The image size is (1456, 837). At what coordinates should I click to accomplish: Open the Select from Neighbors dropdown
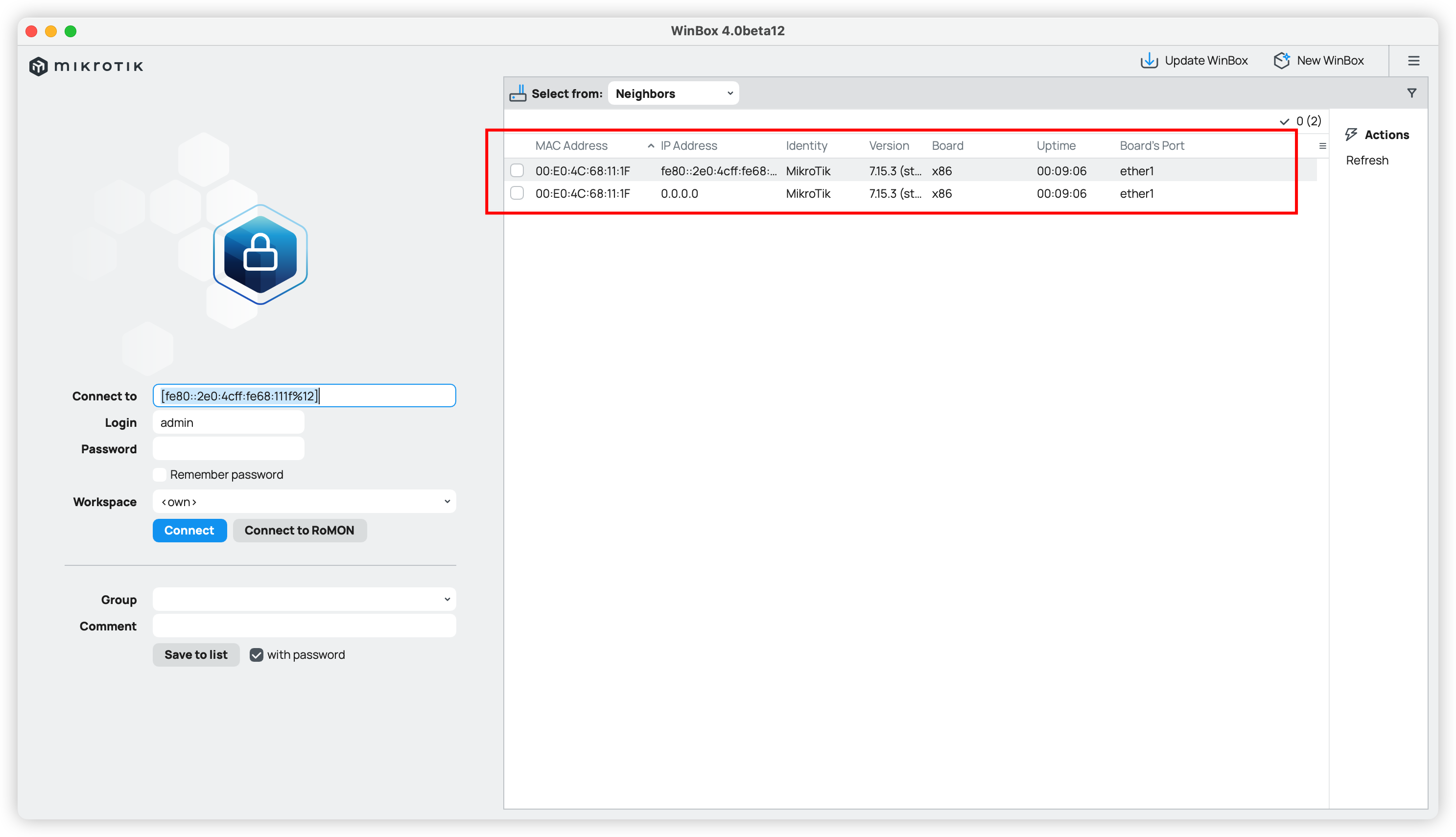click(673, 93)
